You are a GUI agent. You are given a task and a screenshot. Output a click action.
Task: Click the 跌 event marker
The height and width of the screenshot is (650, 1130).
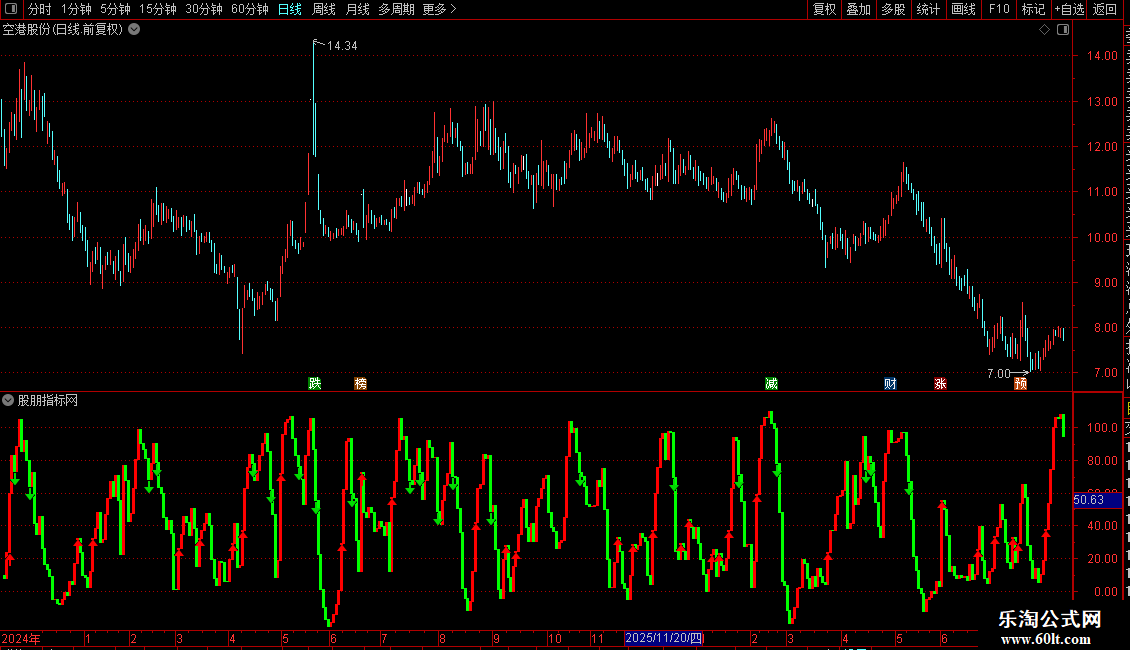point(315,383)
